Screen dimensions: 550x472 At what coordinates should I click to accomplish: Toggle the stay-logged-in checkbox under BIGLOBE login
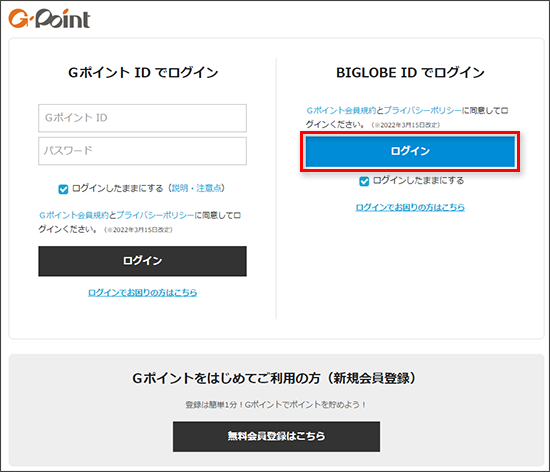pyautogui.click(x=364, y=181)
